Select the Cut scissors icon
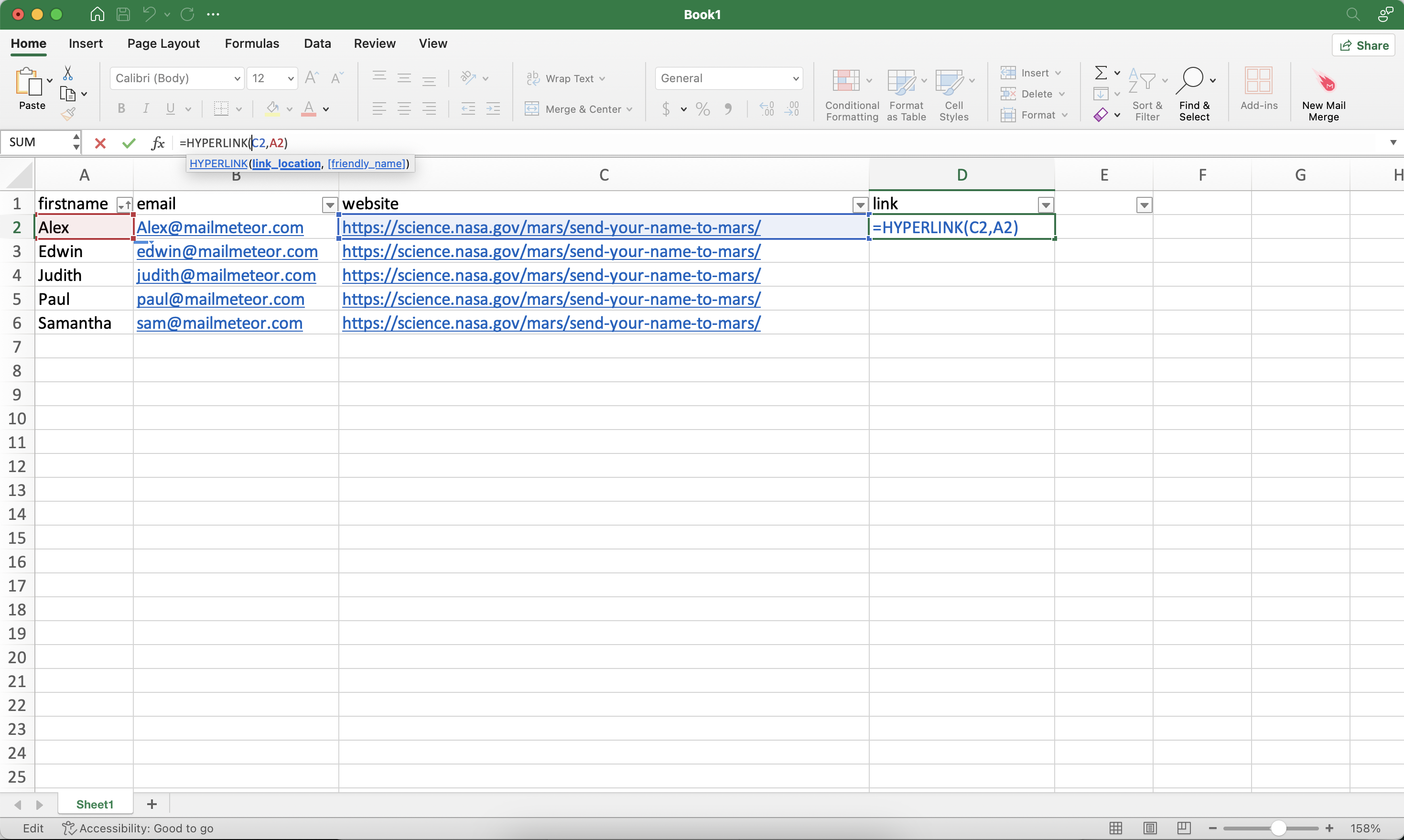Image resolution: width=1404 pixels, height=840 pixels. (67, 73)
